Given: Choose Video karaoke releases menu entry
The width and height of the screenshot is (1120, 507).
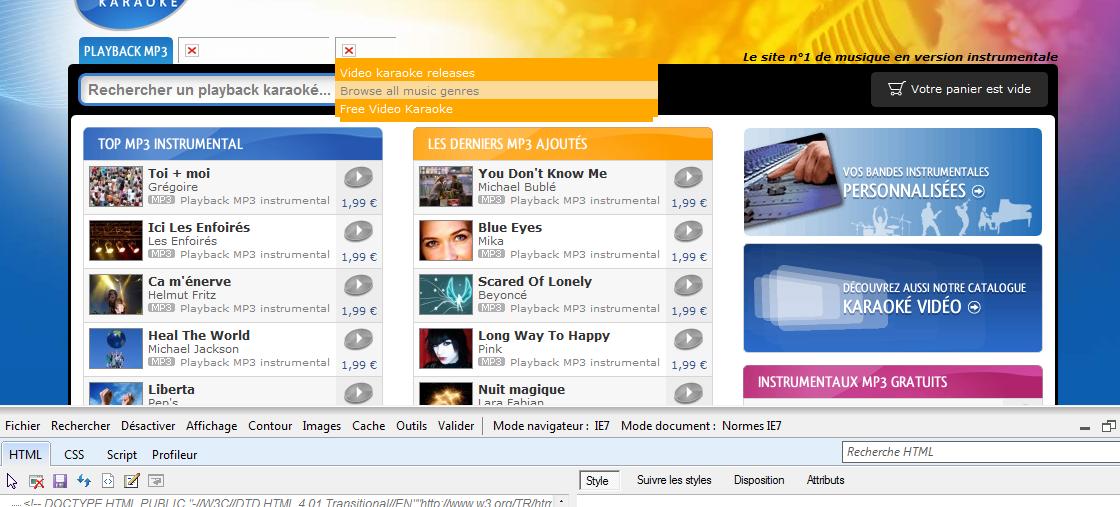Looking at the screenshot, I should click(496, 73).
